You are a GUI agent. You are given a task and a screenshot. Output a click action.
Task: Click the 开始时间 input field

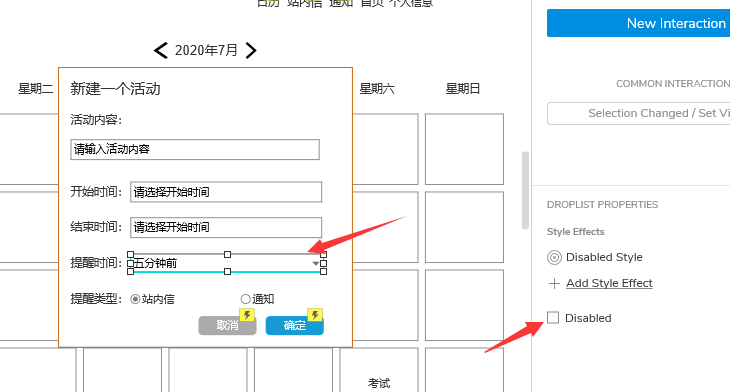226,192
